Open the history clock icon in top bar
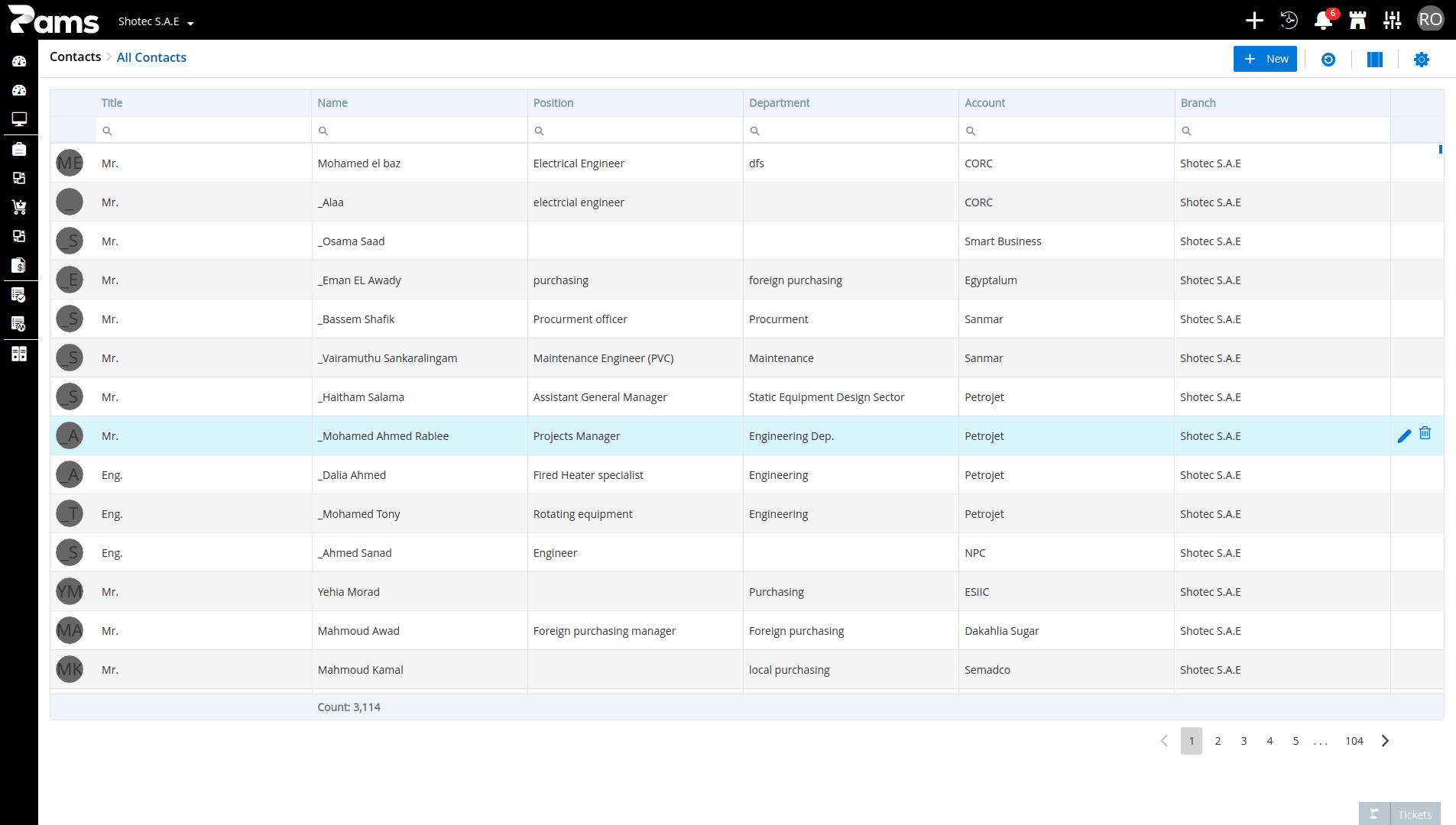Screen dimensions: 1456x825 1289,21
